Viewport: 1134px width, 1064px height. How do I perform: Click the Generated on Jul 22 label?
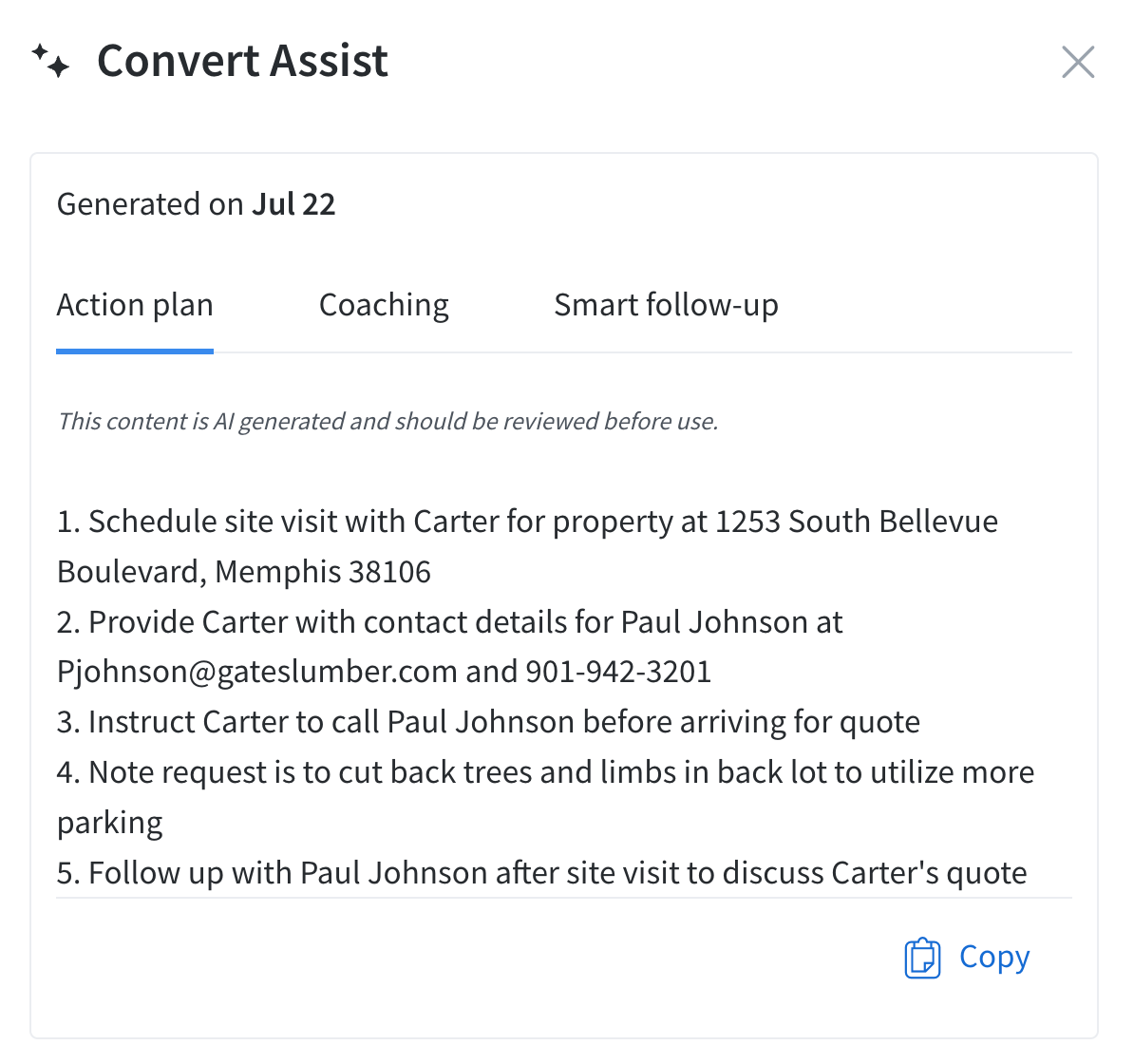(x=196, y=204)
